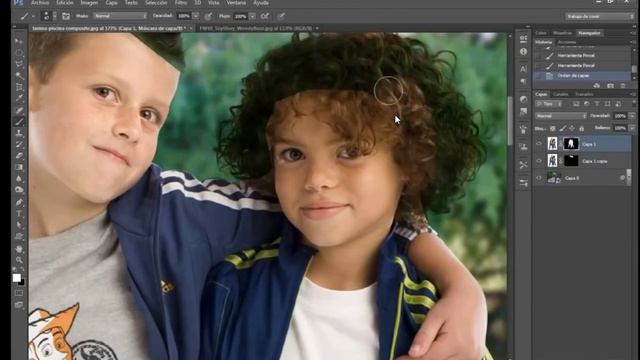Viewport: 640px width, 360px height.
Task: Select the Move tool
Action: pyautogui.click(x=19, y=42)
